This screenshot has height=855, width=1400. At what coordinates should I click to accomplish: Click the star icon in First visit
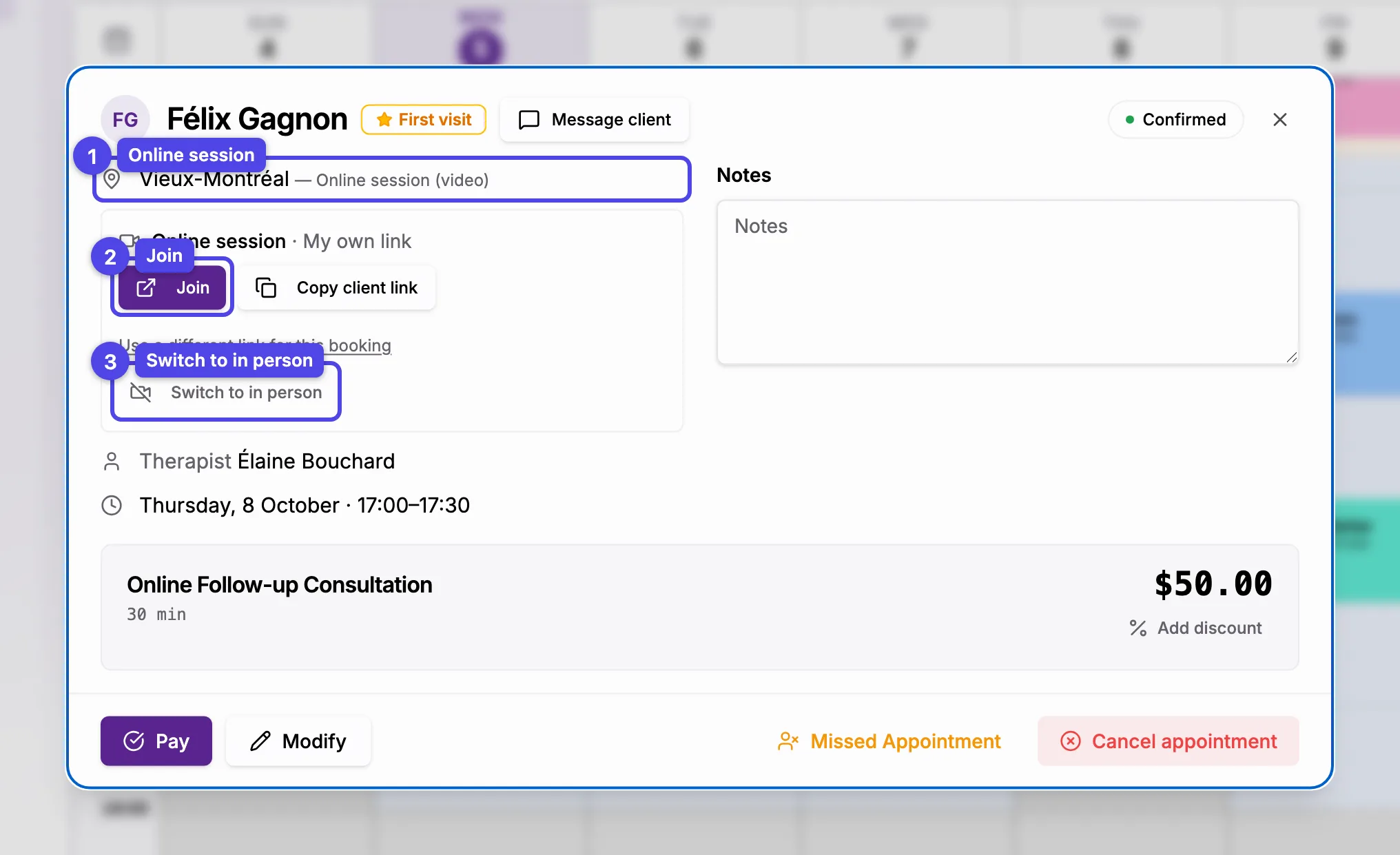[384, 120]
